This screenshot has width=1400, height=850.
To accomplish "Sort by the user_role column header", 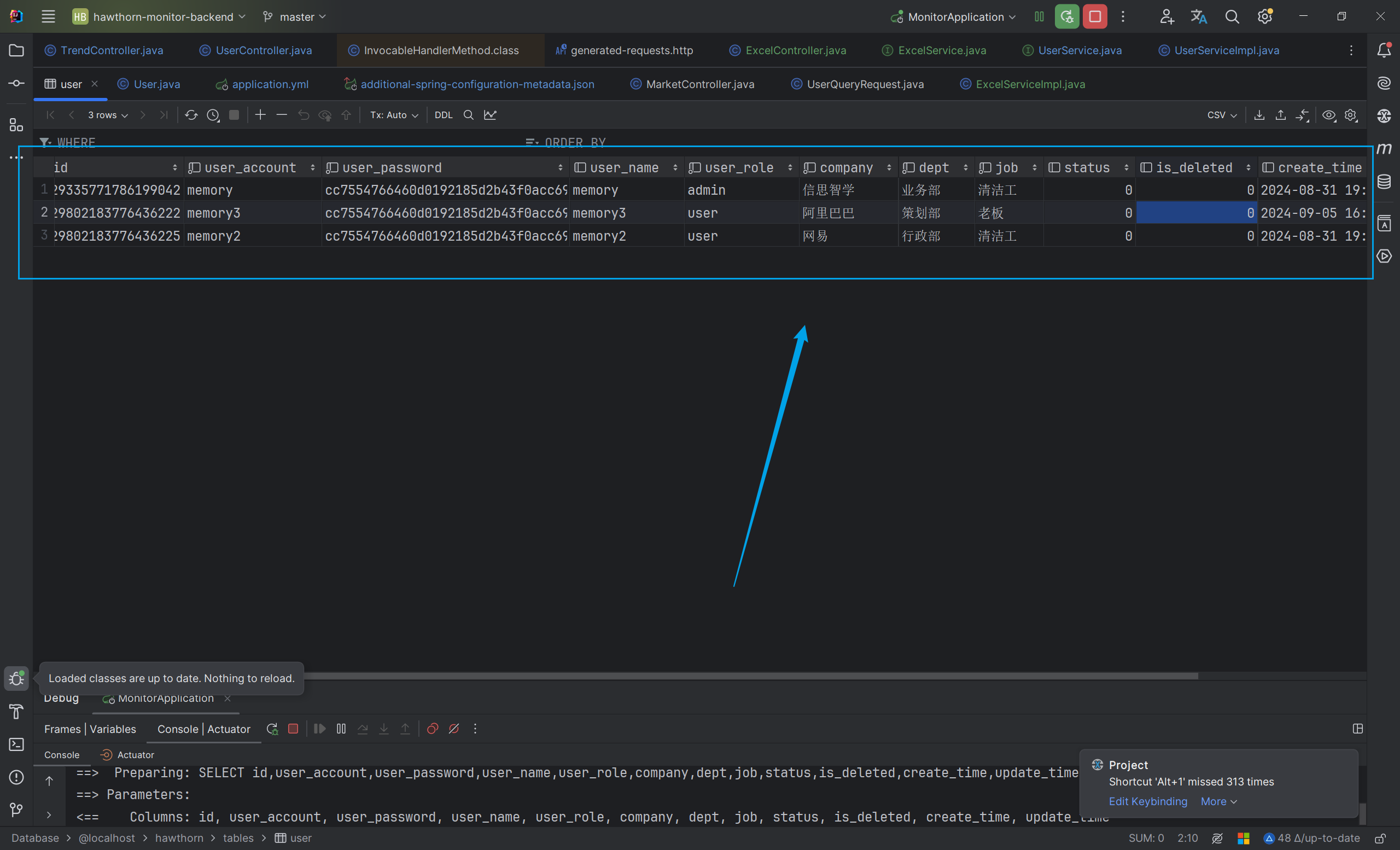I will [741, 167].
